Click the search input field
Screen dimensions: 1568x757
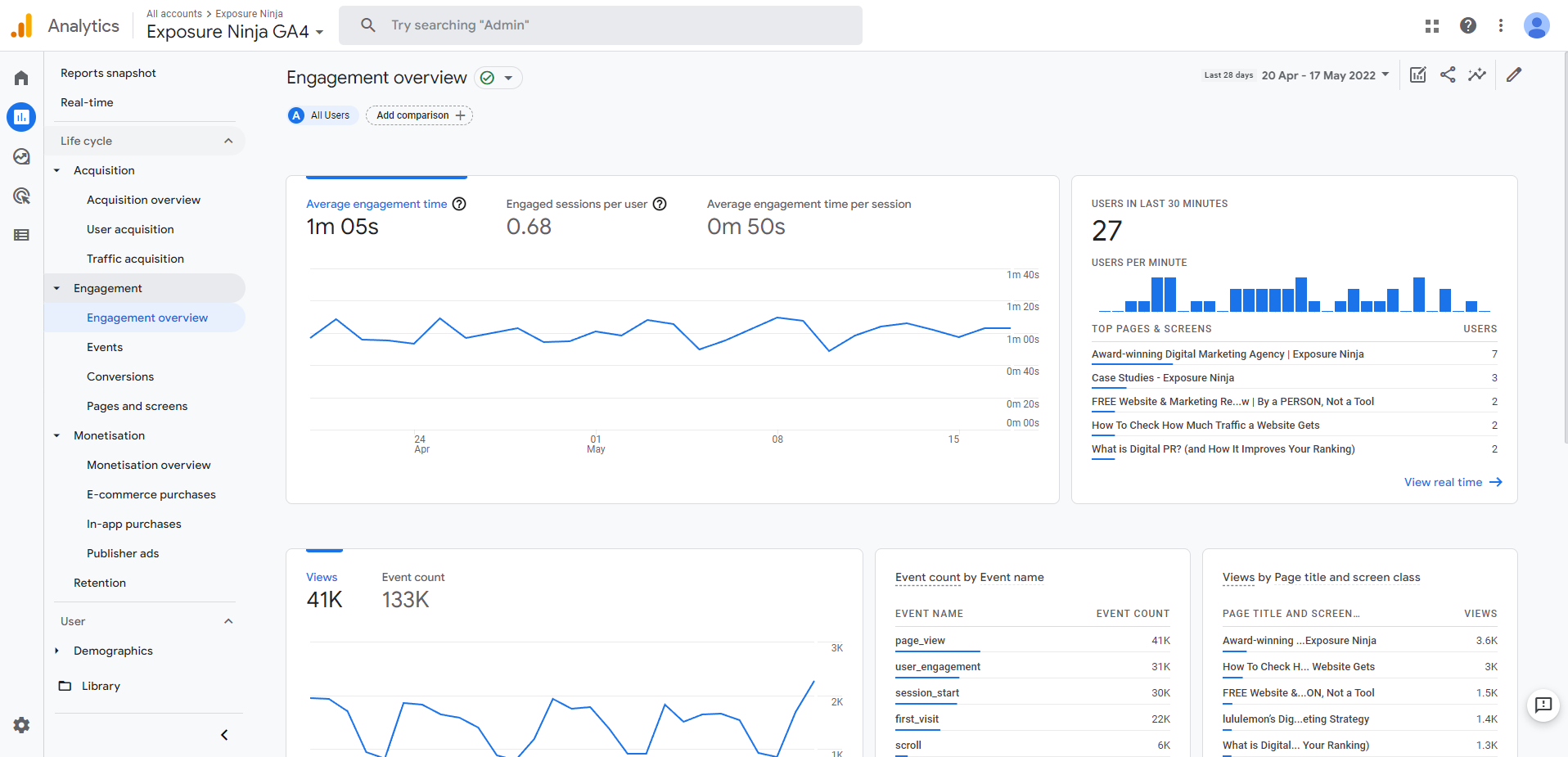[600, 25]
